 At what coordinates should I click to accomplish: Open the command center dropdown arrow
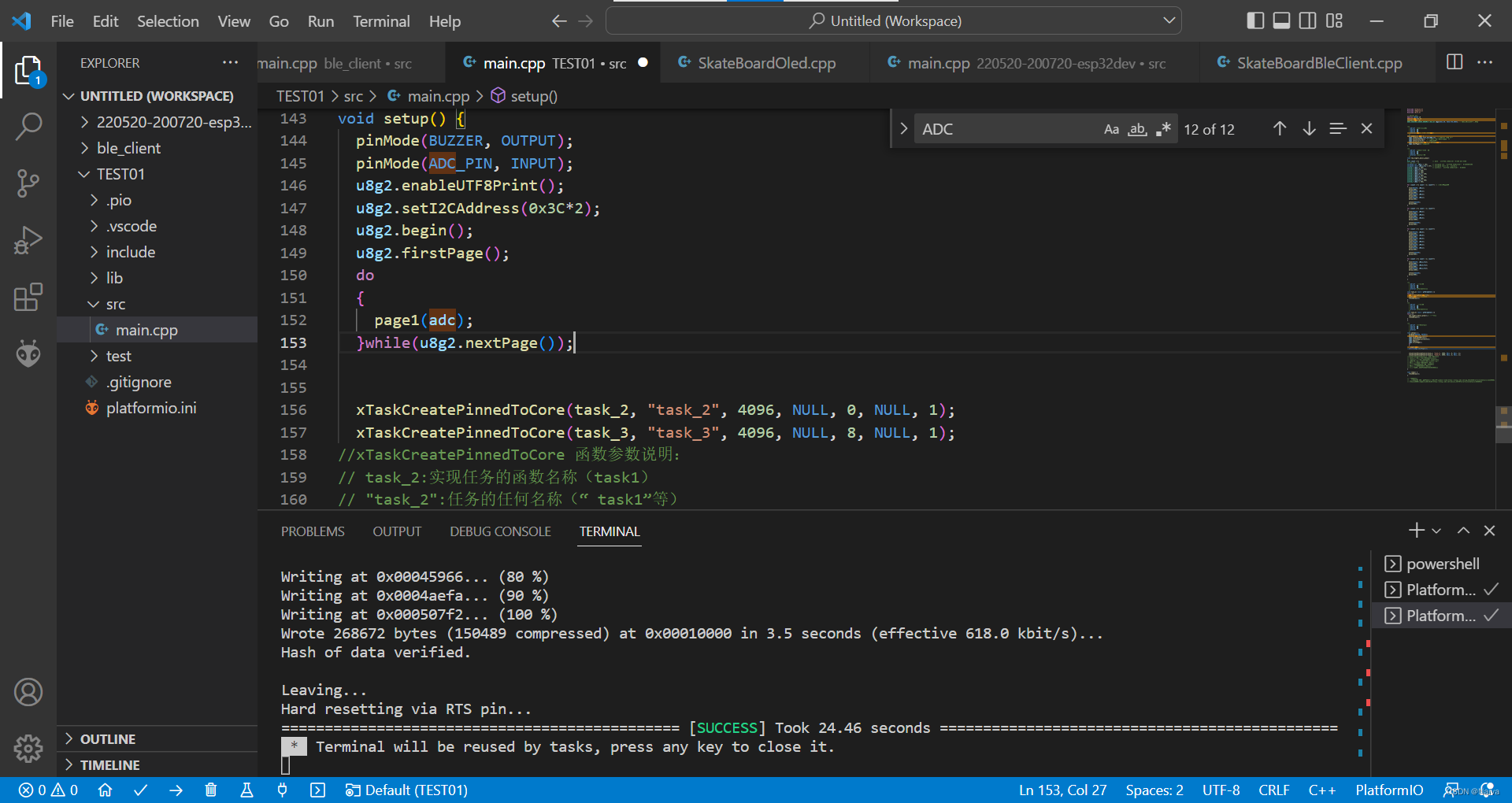(1169, 20)
